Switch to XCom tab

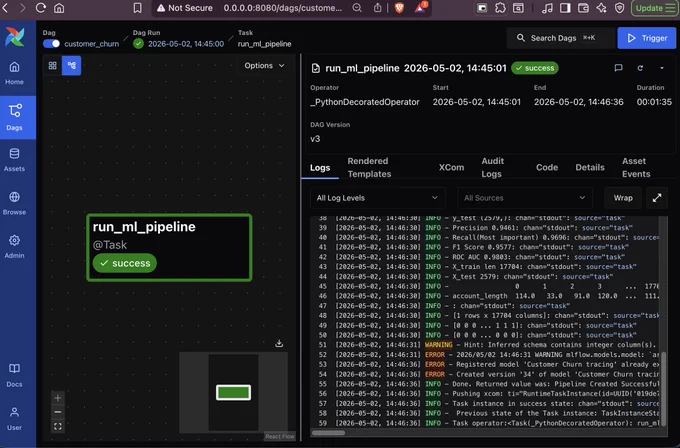[x=451, y=167]
